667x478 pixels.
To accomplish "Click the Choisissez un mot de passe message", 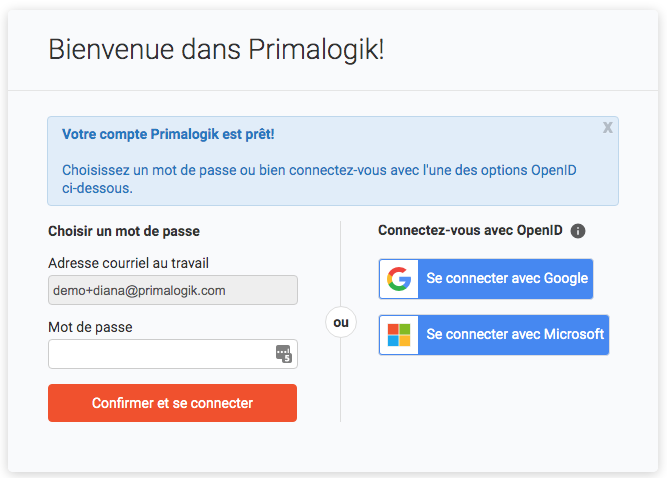I will pos(319,179).
